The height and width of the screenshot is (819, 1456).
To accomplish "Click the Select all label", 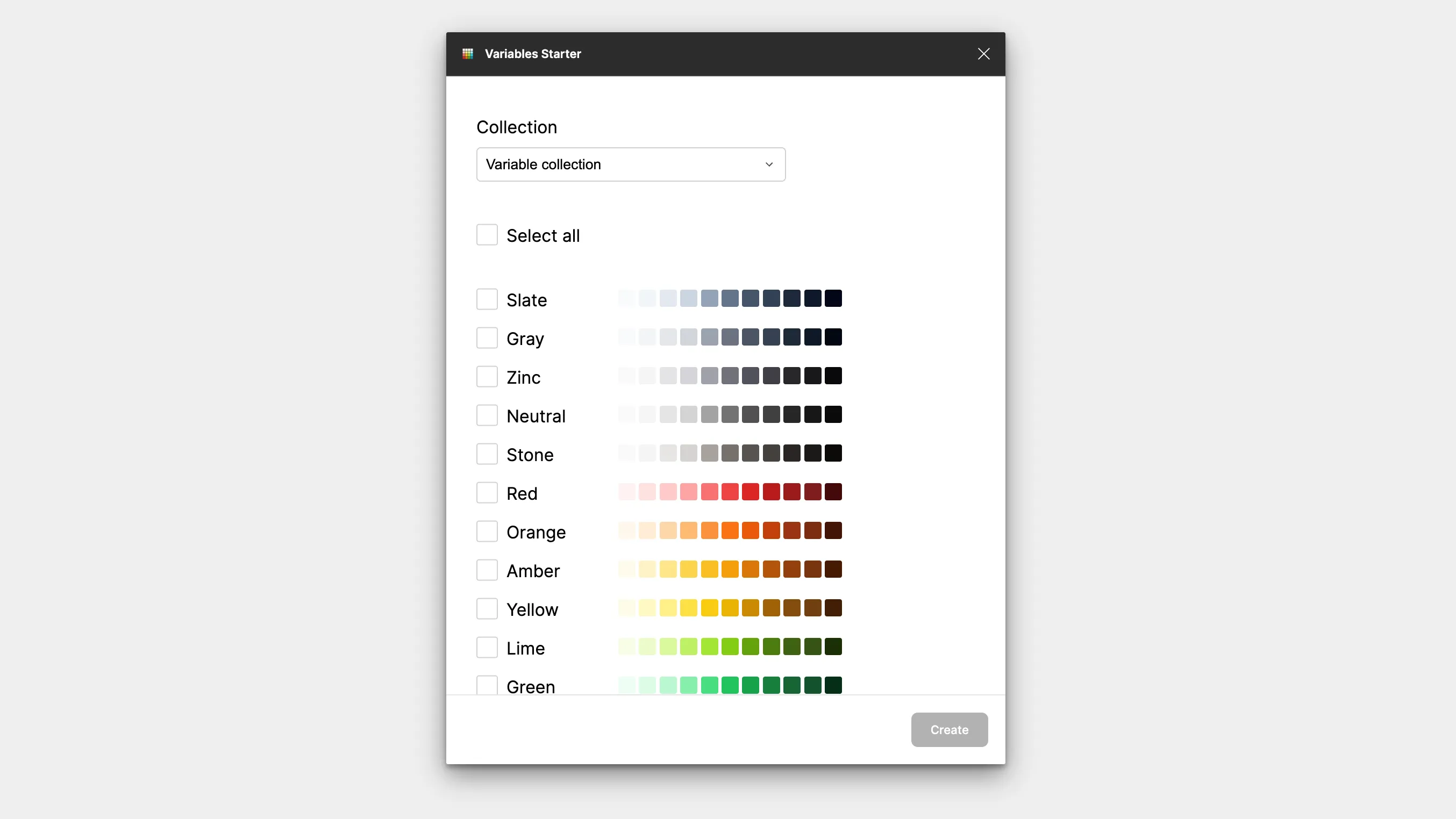I will 543,235.
